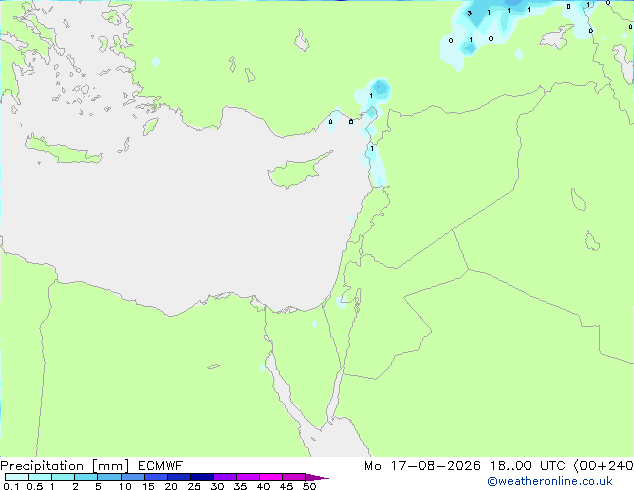
Task: Click the '25' legend label
Action: coord(194,486)
